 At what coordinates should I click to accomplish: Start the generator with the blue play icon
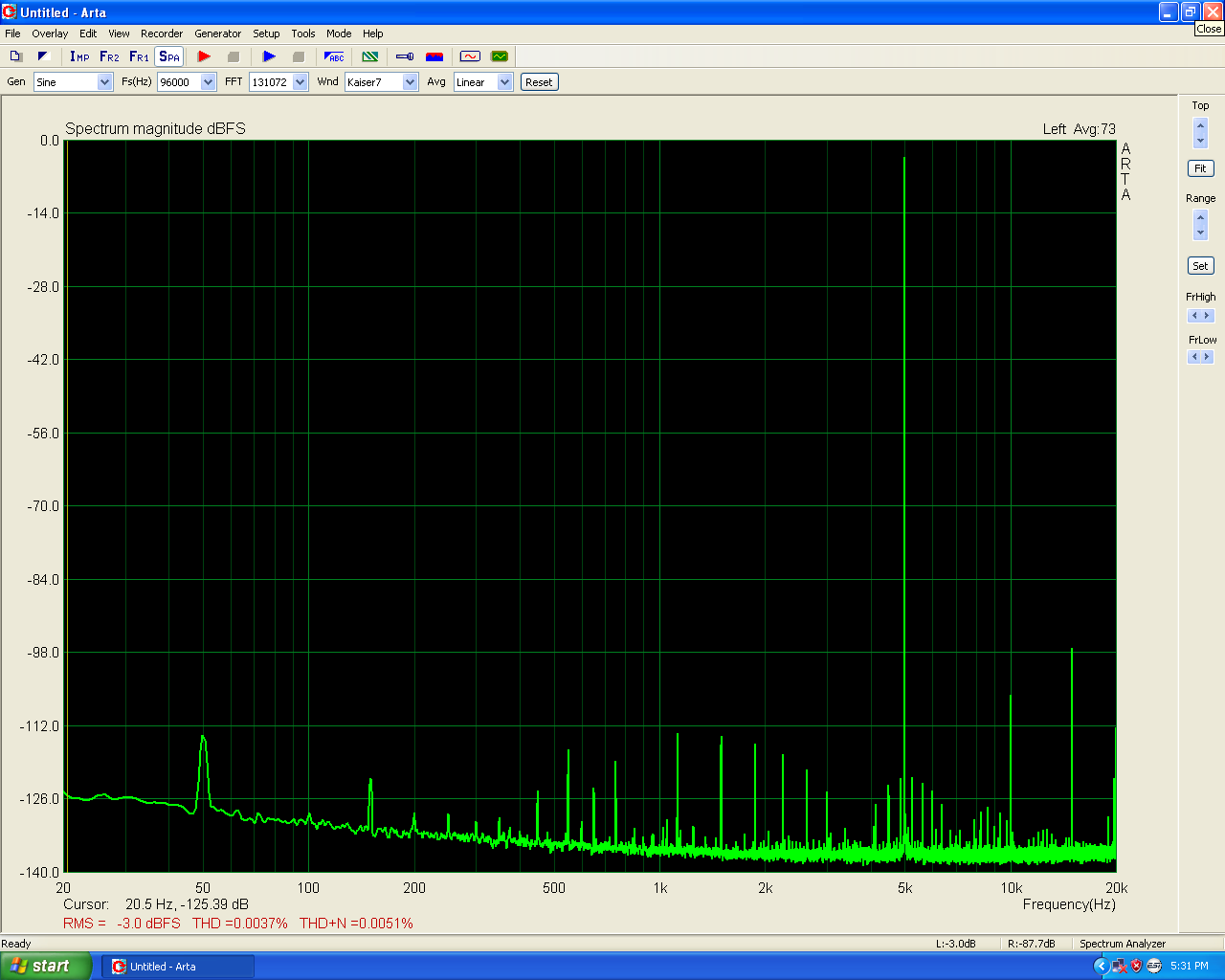(269, 56)
